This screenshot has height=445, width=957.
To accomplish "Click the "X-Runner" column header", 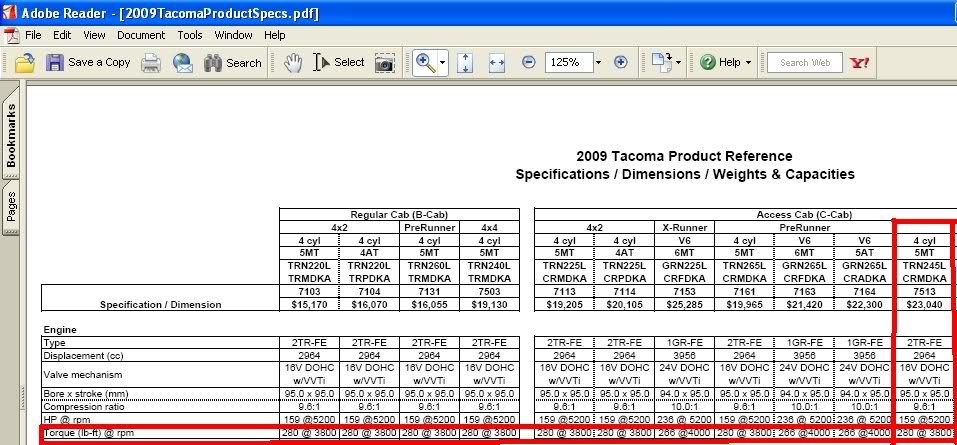I will pos(684,228).
